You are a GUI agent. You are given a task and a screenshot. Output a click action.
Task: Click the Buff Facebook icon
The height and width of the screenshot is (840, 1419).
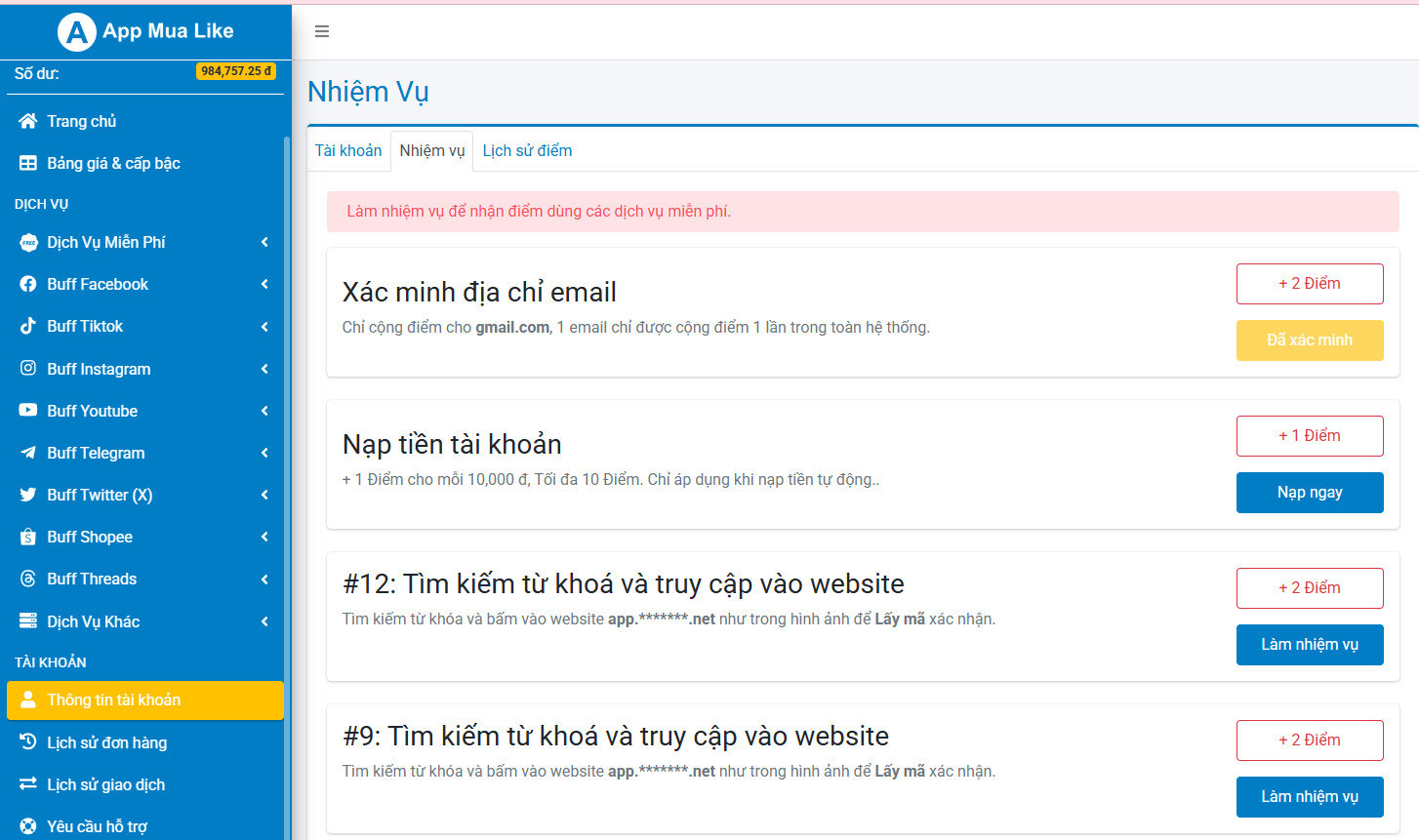29,284
